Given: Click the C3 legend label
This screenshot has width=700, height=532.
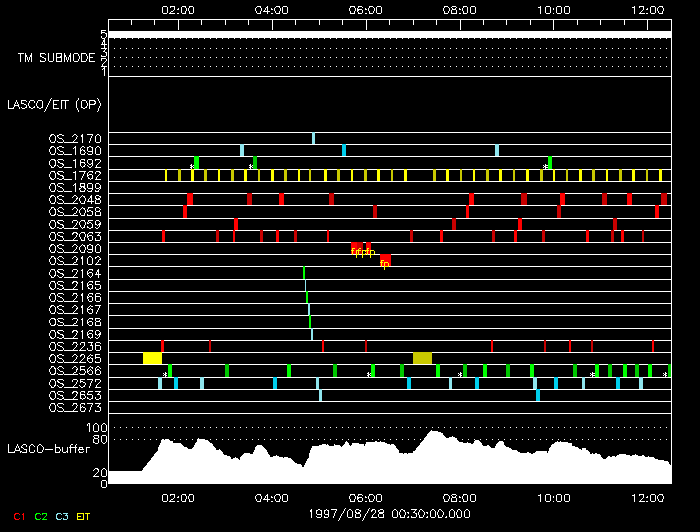Looking at the screenshot, I should (x=64, y=517).
